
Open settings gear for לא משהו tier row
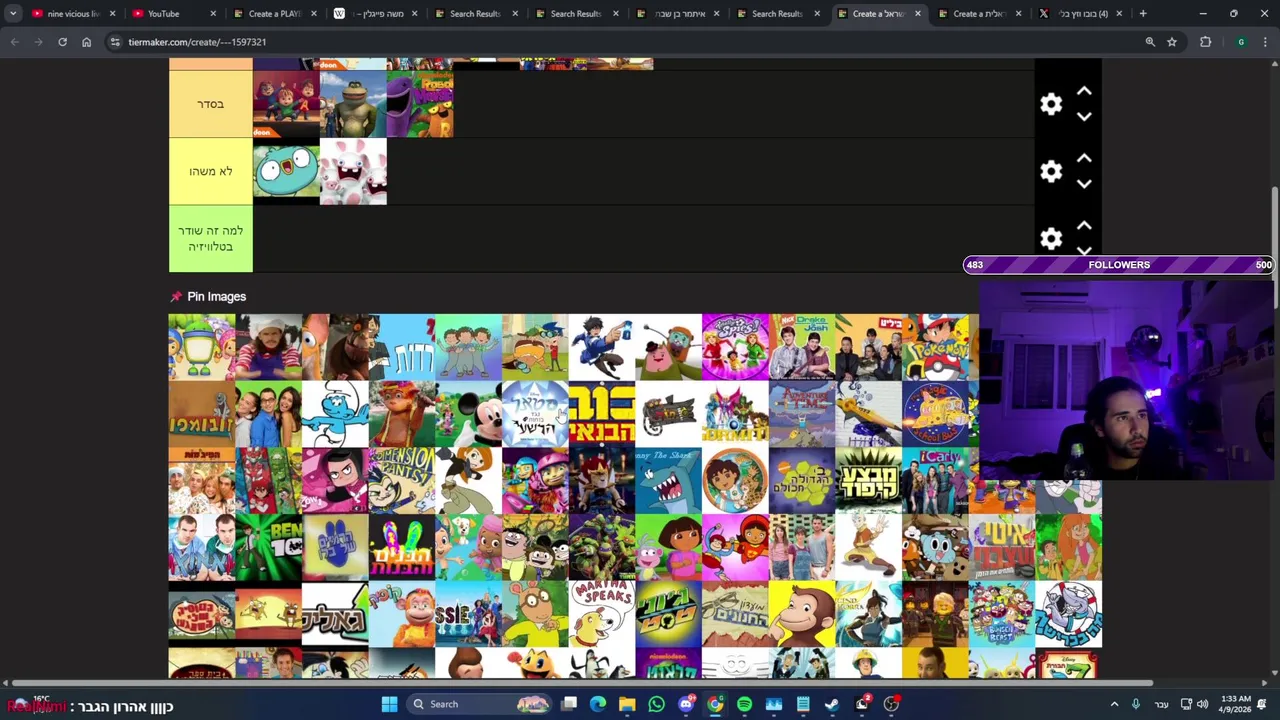coord(1051,171)
